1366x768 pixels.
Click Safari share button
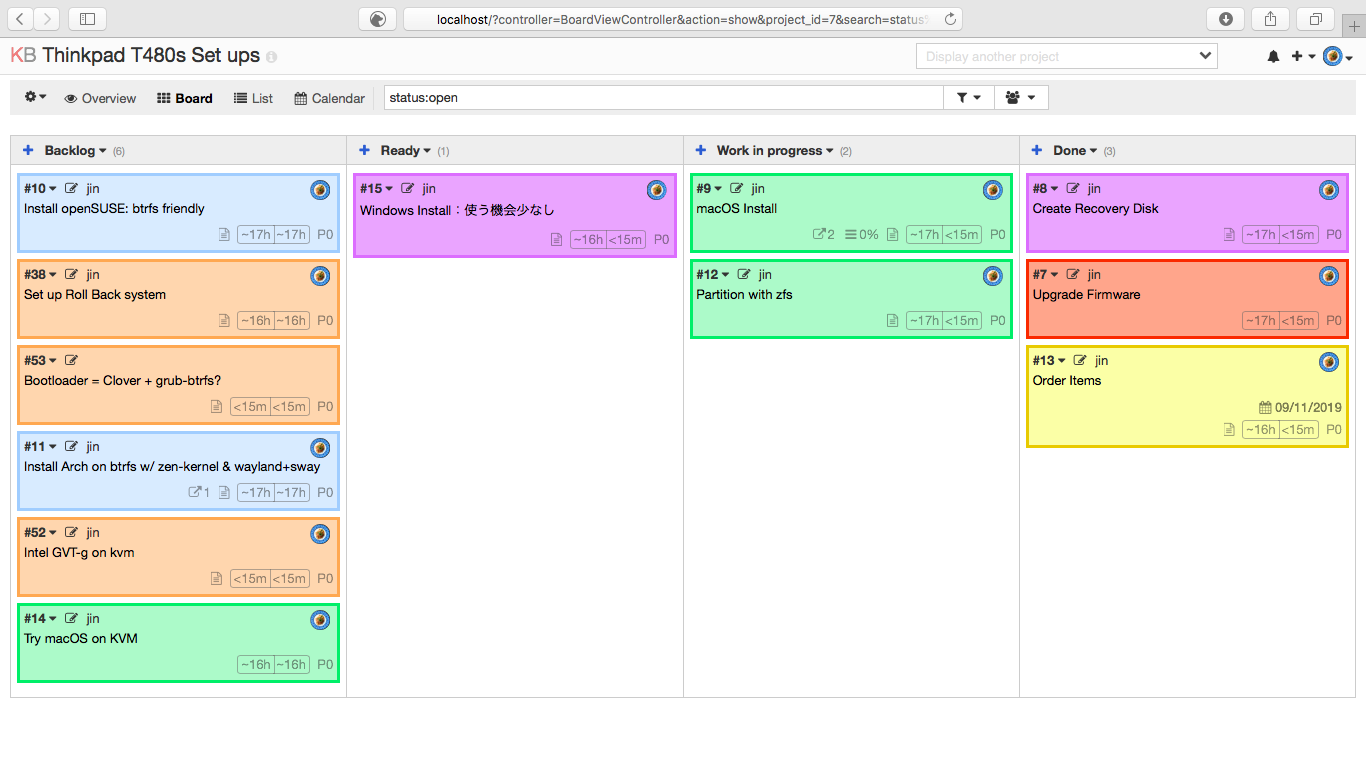pos(1270,18)
